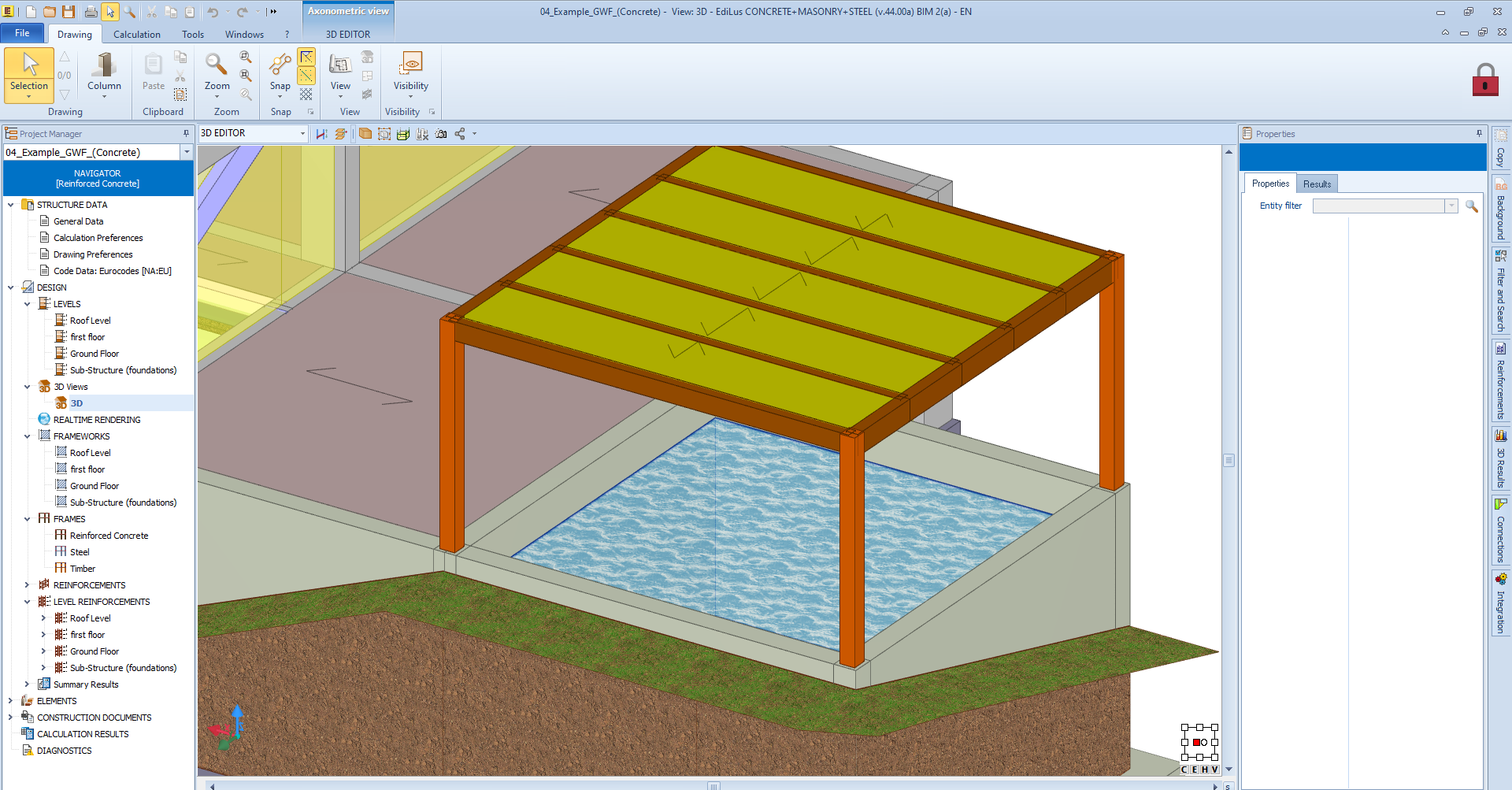Viewport: 1512px width, 790px height.
Task: Click the Entity filter input field
Action: point(1382,206)
